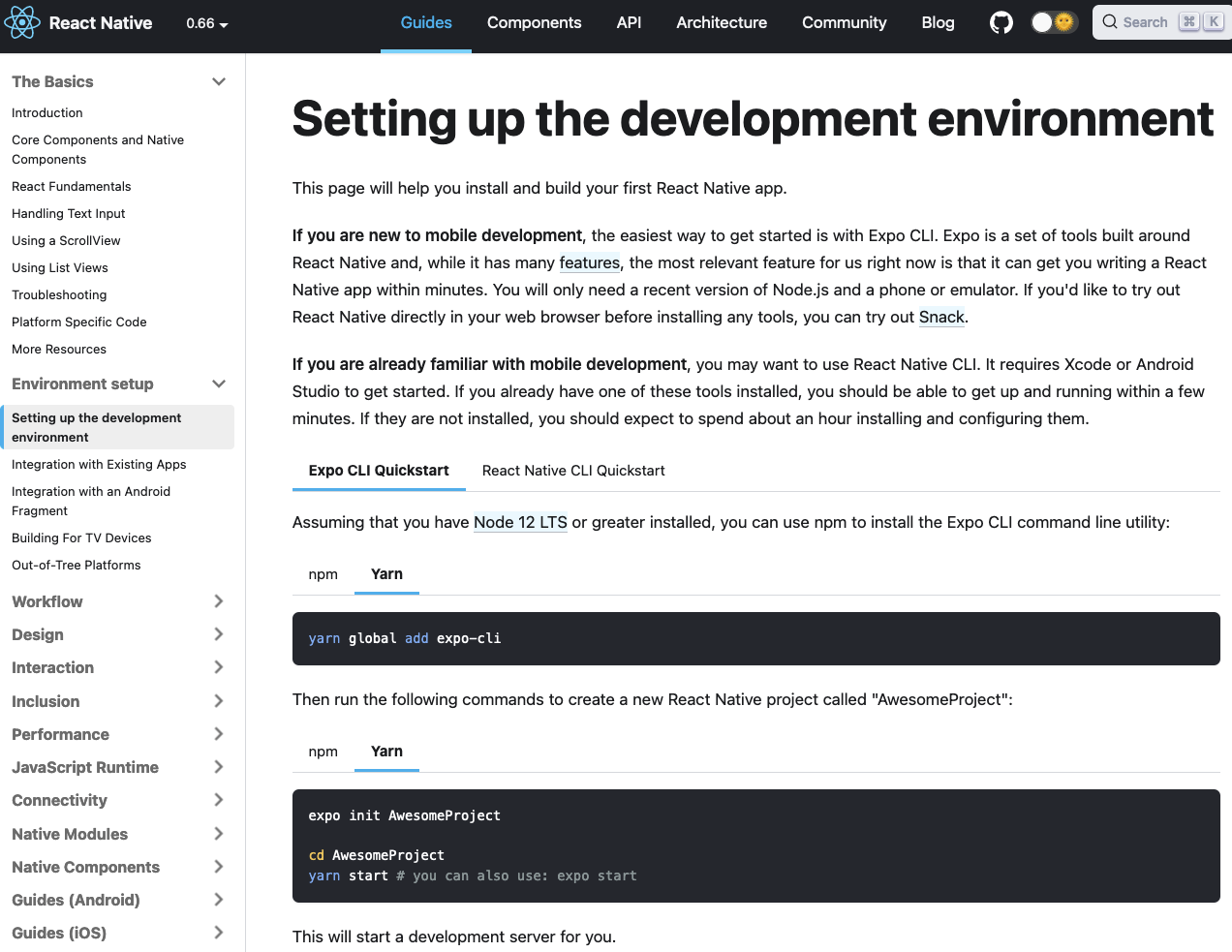Expand the Native Modules section chevron

tap(219, 834)
